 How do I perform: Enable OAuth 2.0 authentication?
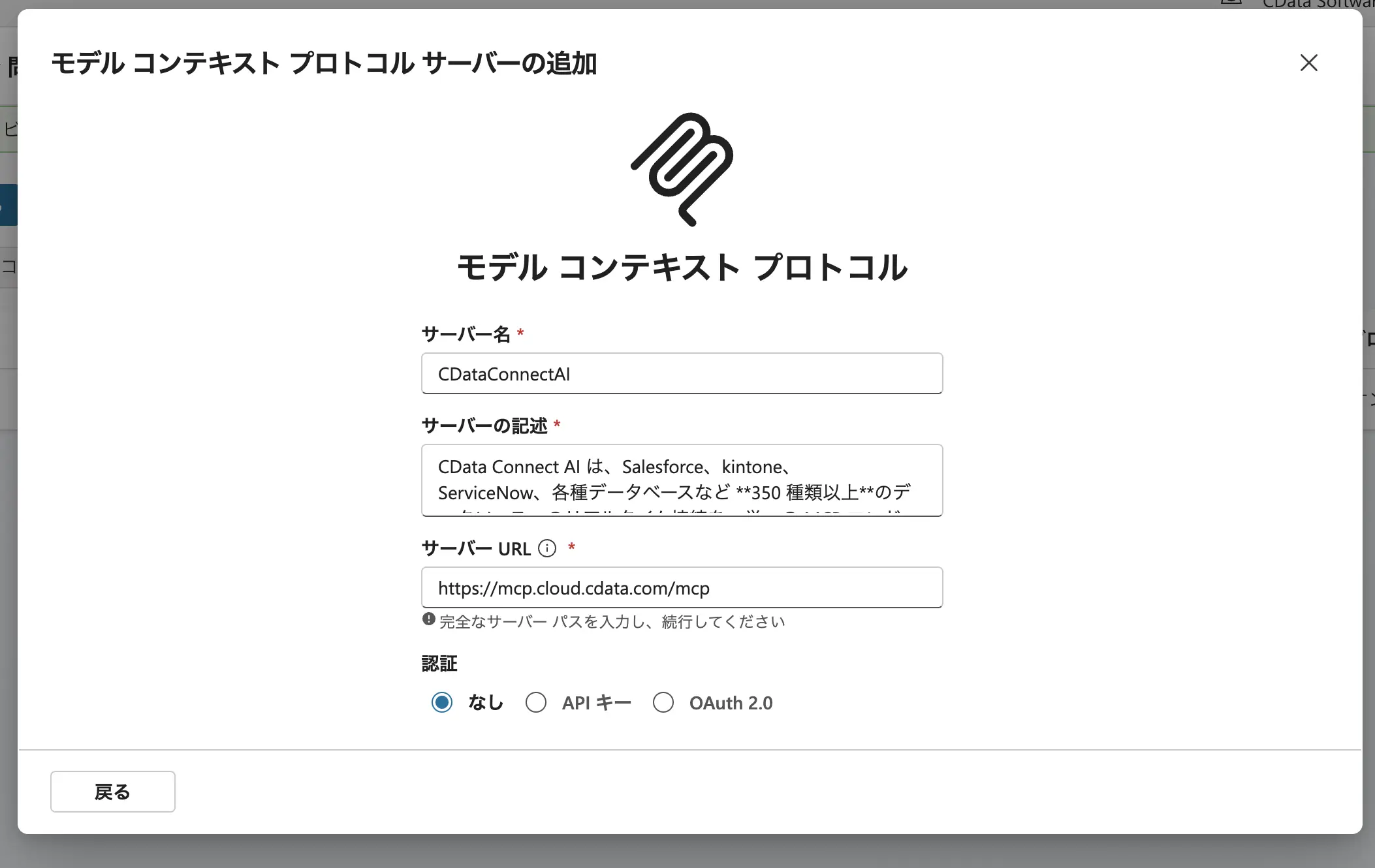[x=663, y=703]
